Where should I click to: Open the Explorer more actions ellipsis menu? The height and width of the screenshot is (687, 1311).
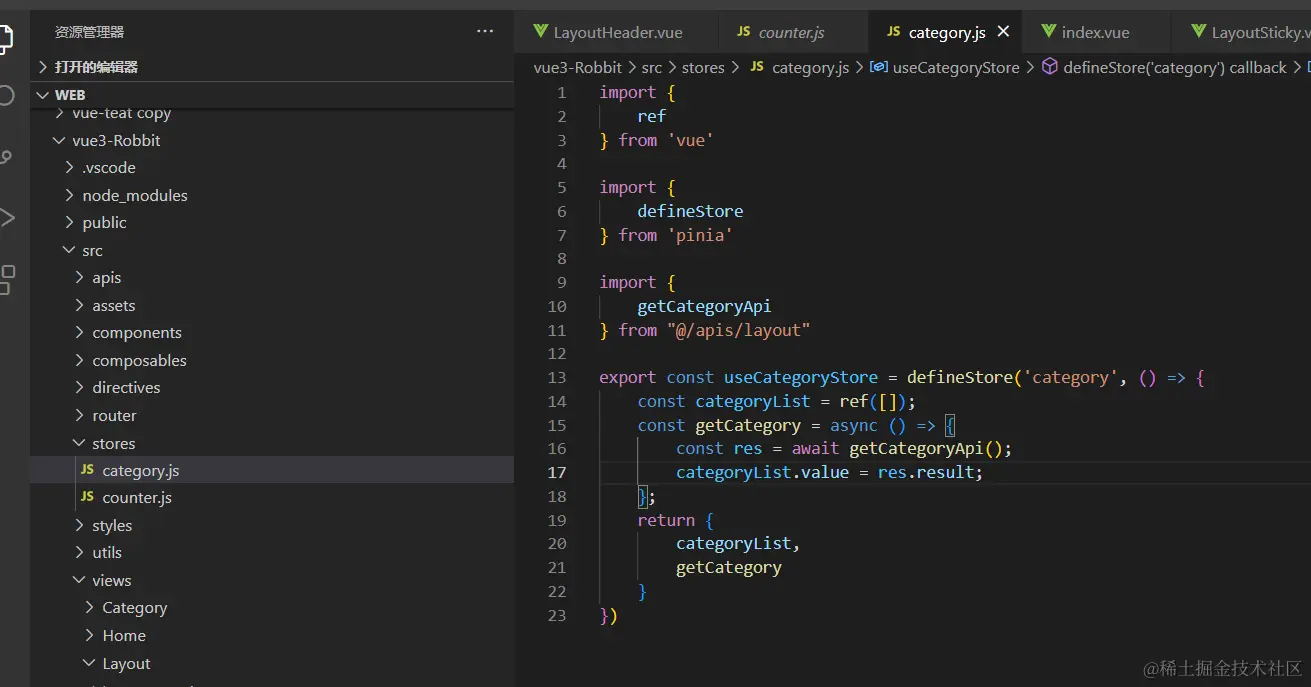[x=485, y=32]
